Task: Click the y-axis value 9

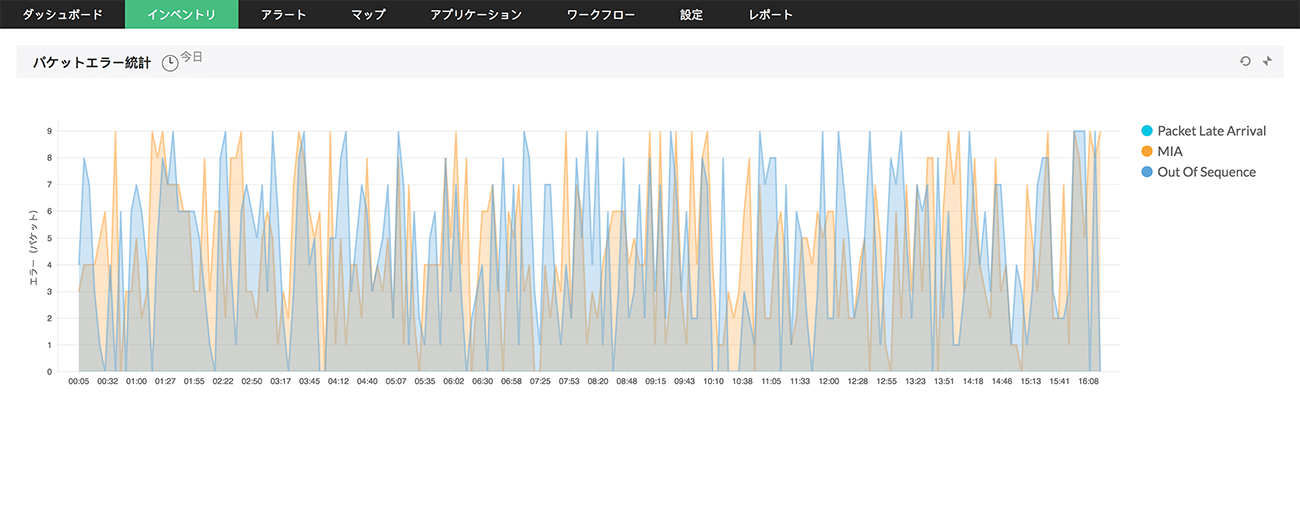Action: (49, 130)
